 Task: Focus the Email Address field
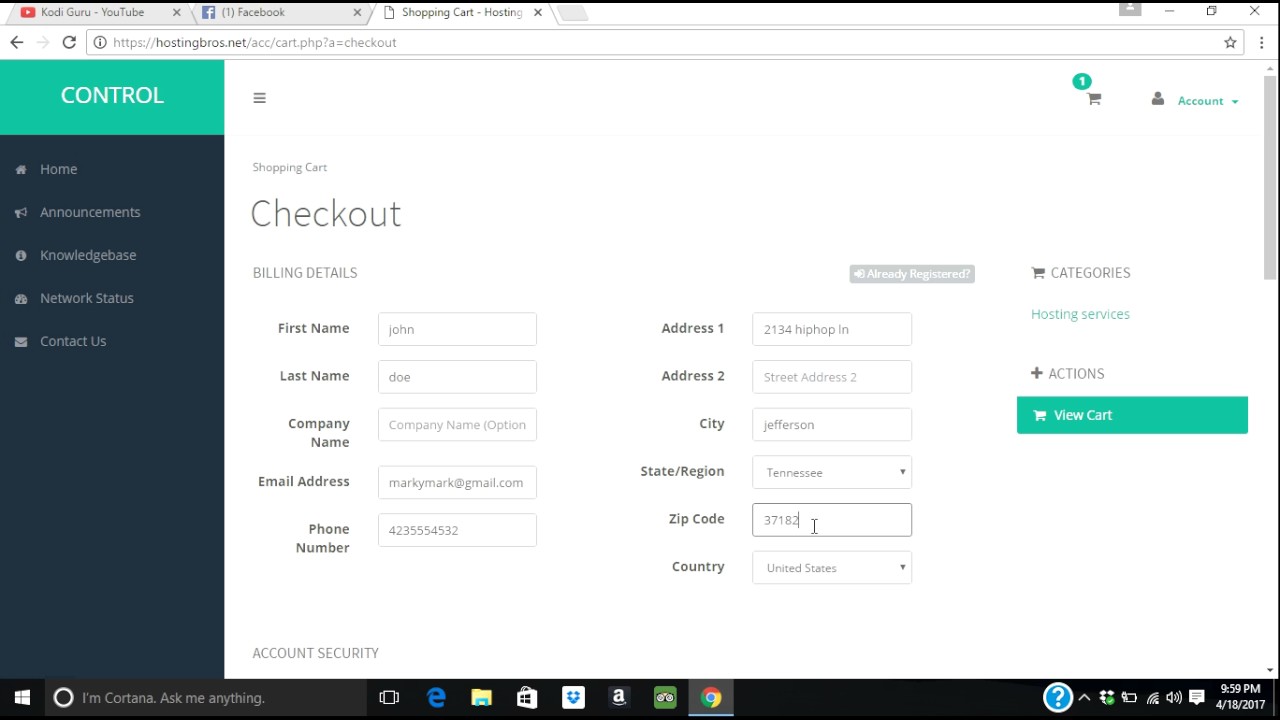(457, 483)
